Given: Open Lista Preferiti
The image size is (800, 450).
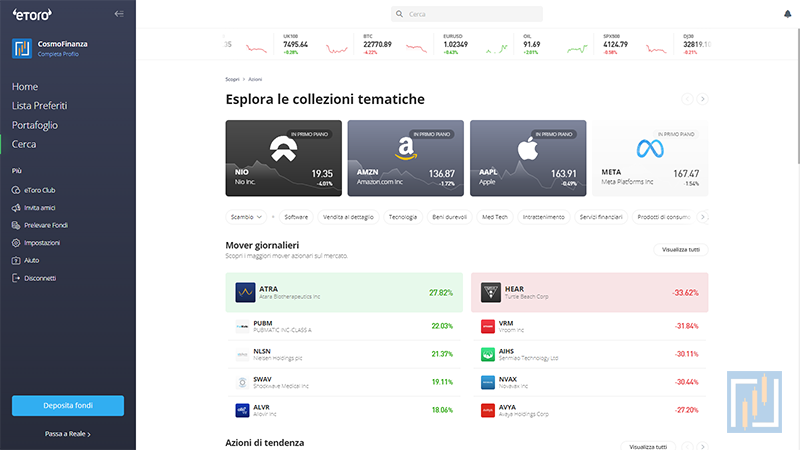Looking at the screenshot, I should pyautogui.click(x=39, y=106).
